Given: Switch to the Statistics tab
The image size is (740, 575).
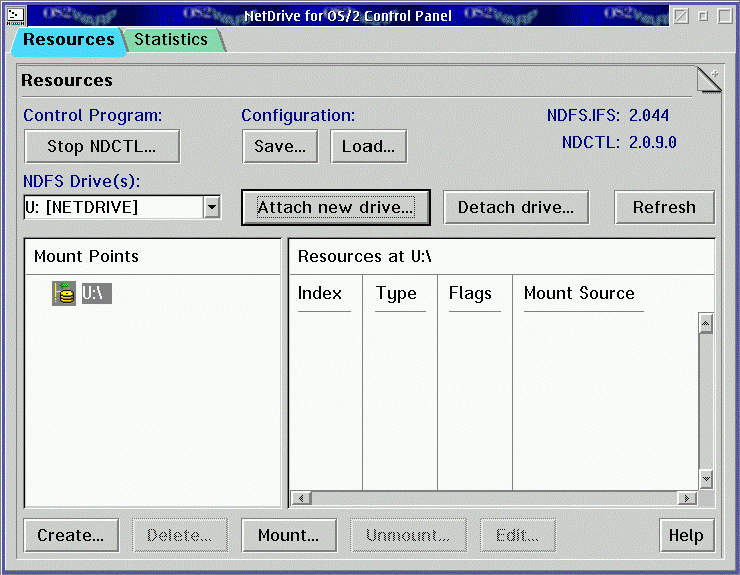Looking at the screenshot, I should [x=173, y=40].
